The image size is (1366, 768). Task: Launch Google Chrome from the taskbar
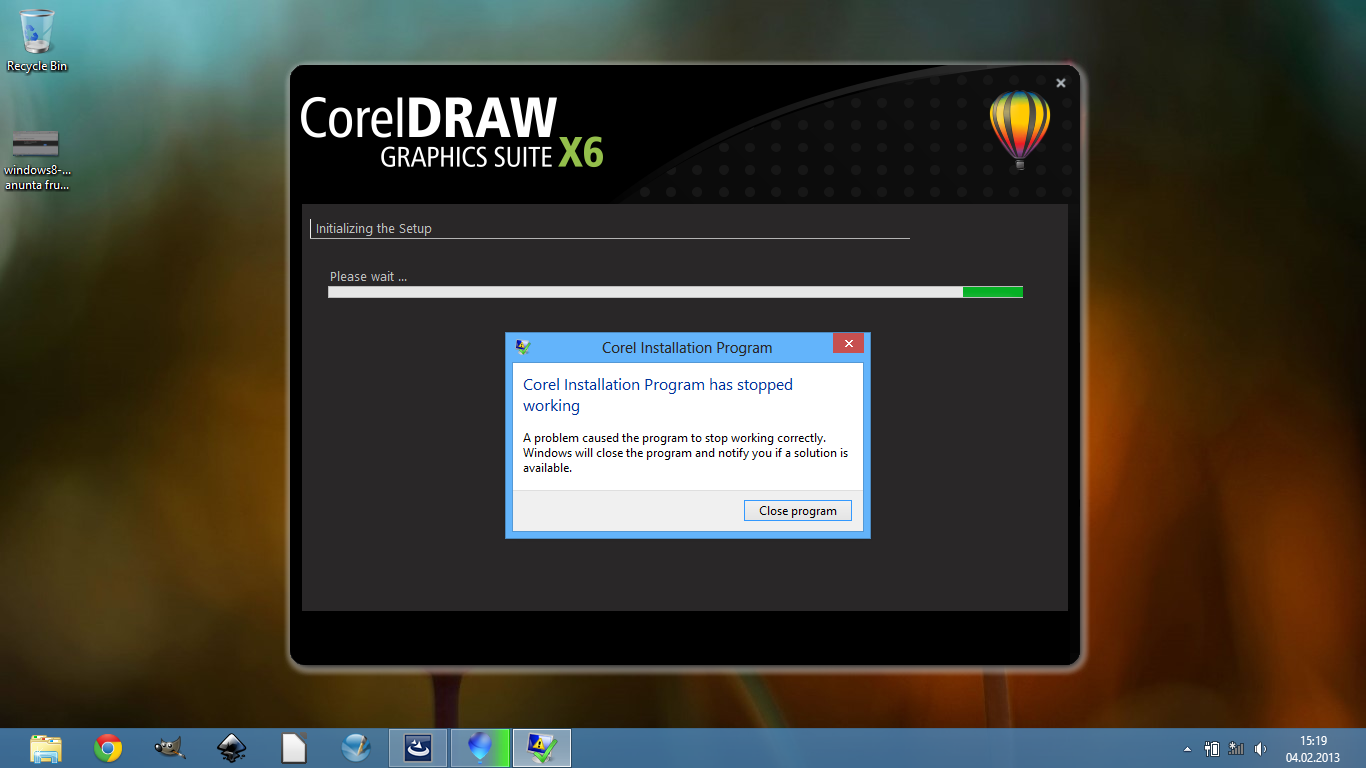click(x=108, y=748)
